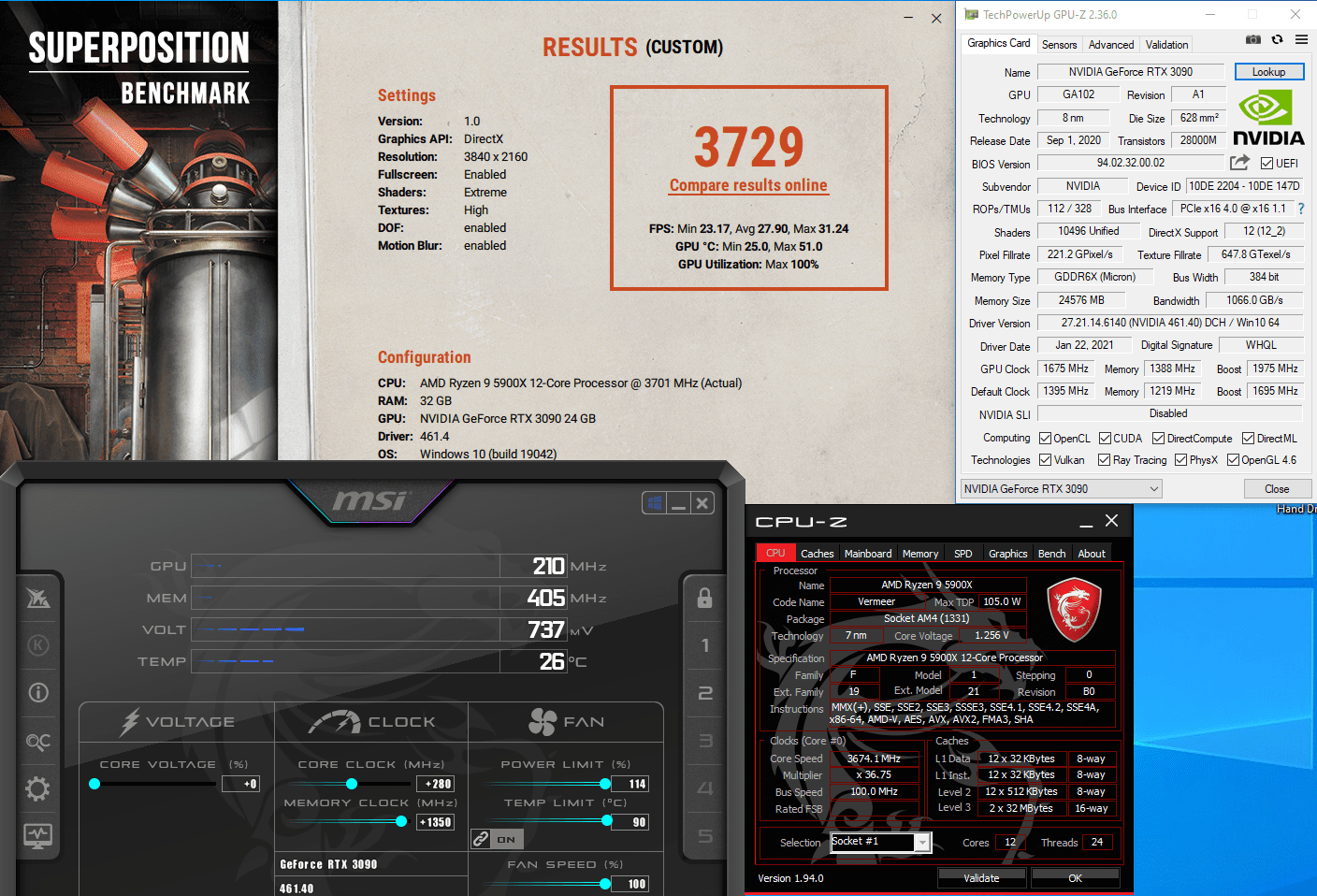Click the OK button in CPU-Z
Screen dimensions: 1317x896
pos(1075,878)
